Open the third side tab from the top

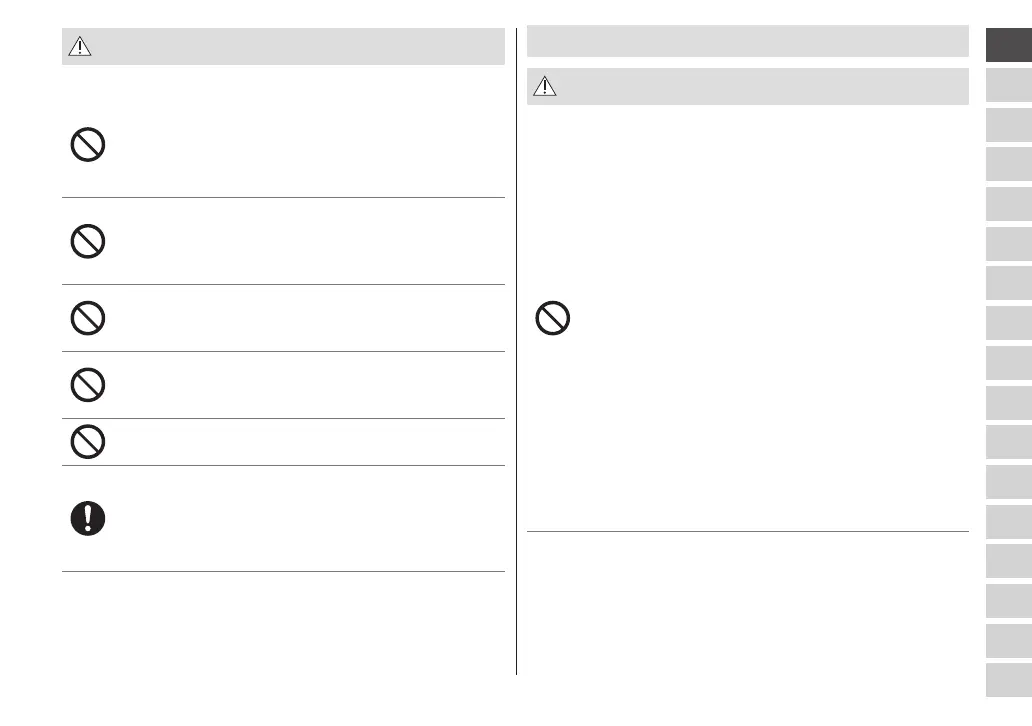(1008, 124)
